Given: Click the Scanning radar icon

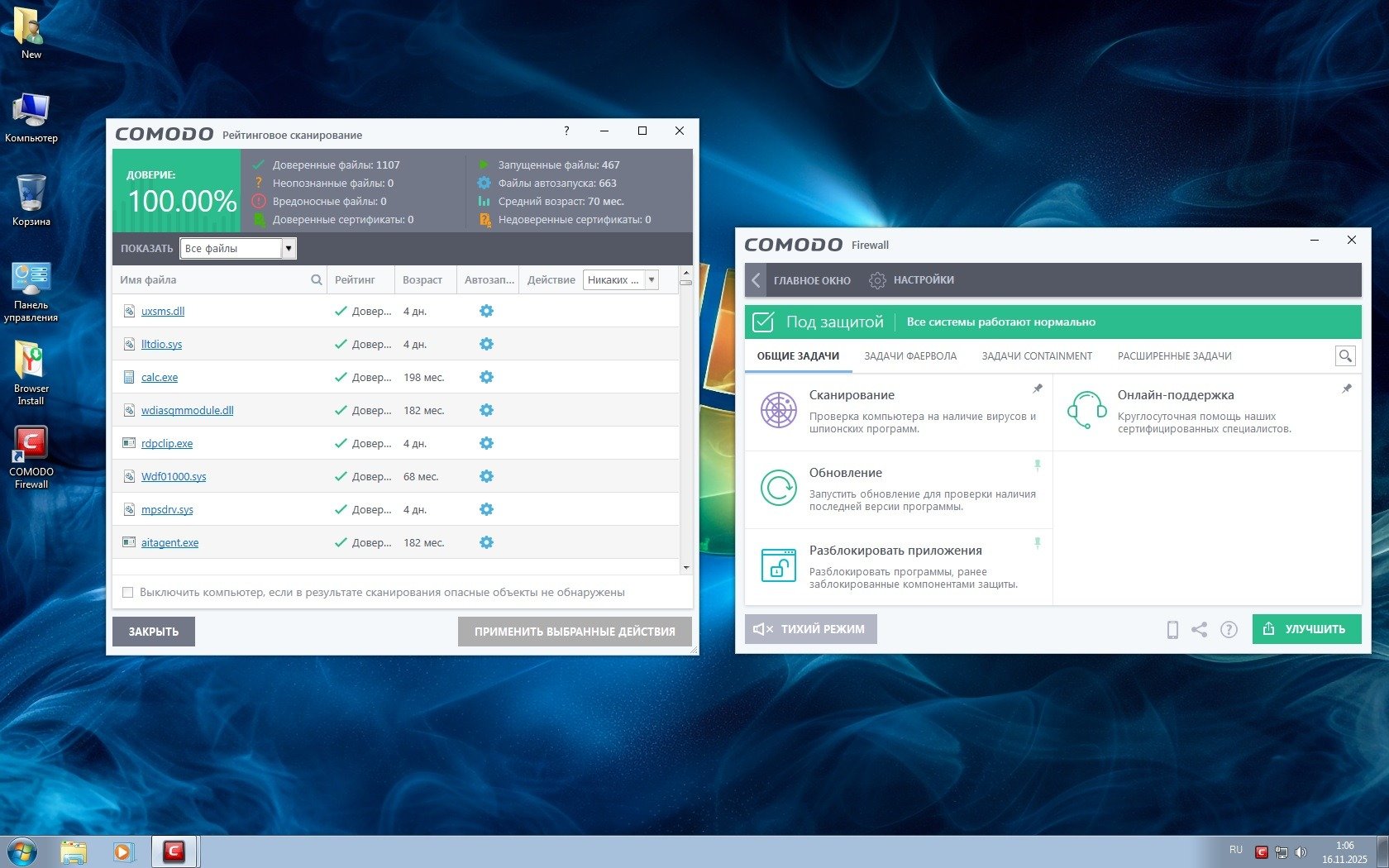Looking at the screenshot, I should (778, 410).
